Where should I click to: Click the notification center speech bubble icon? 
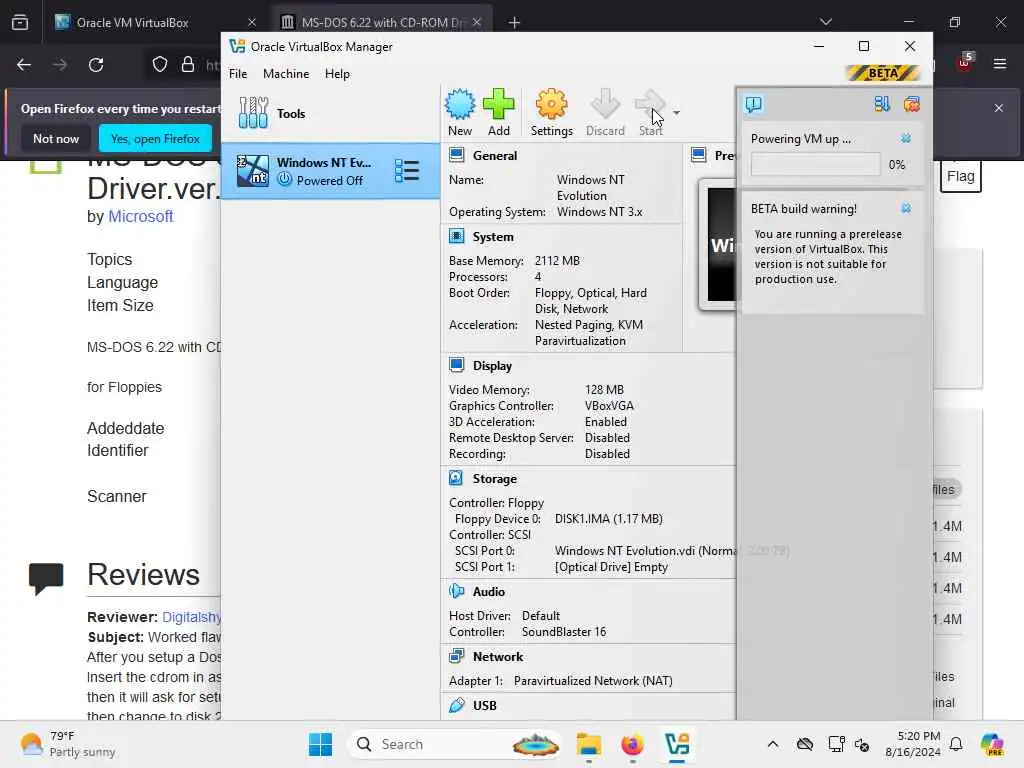tap(754, 104)
